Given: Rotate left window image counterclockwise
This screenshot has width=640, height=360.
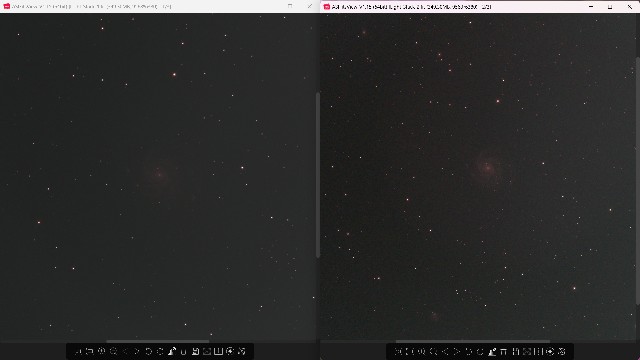Looking at the screenshot, I should (149, 351).
